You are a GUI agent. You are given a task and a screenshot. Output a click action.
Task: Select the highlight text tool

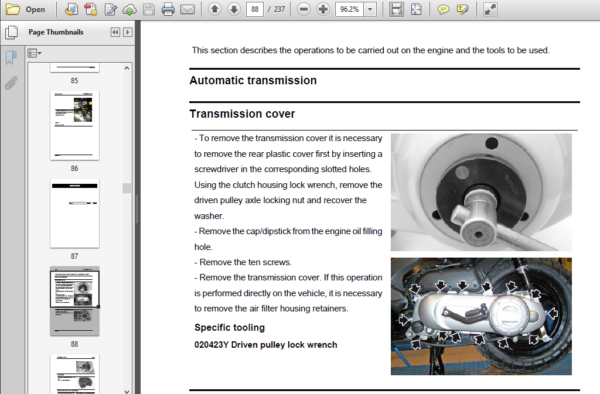point(462,9)
